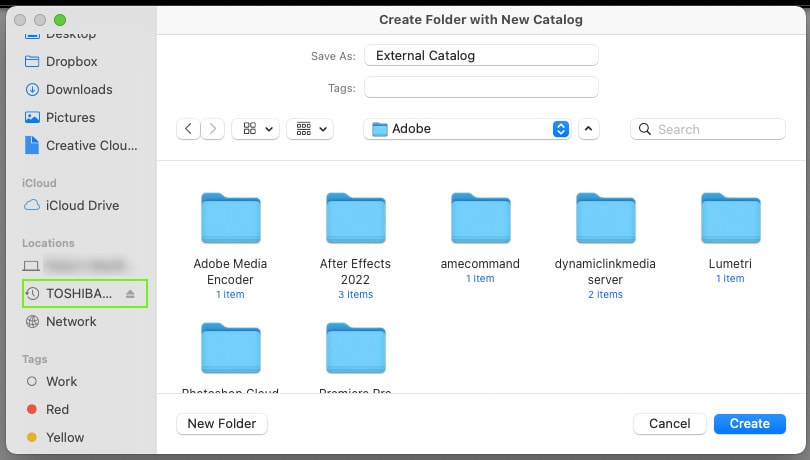Select the dynamiclinkmediaserver folder

(x=605, y=218)
